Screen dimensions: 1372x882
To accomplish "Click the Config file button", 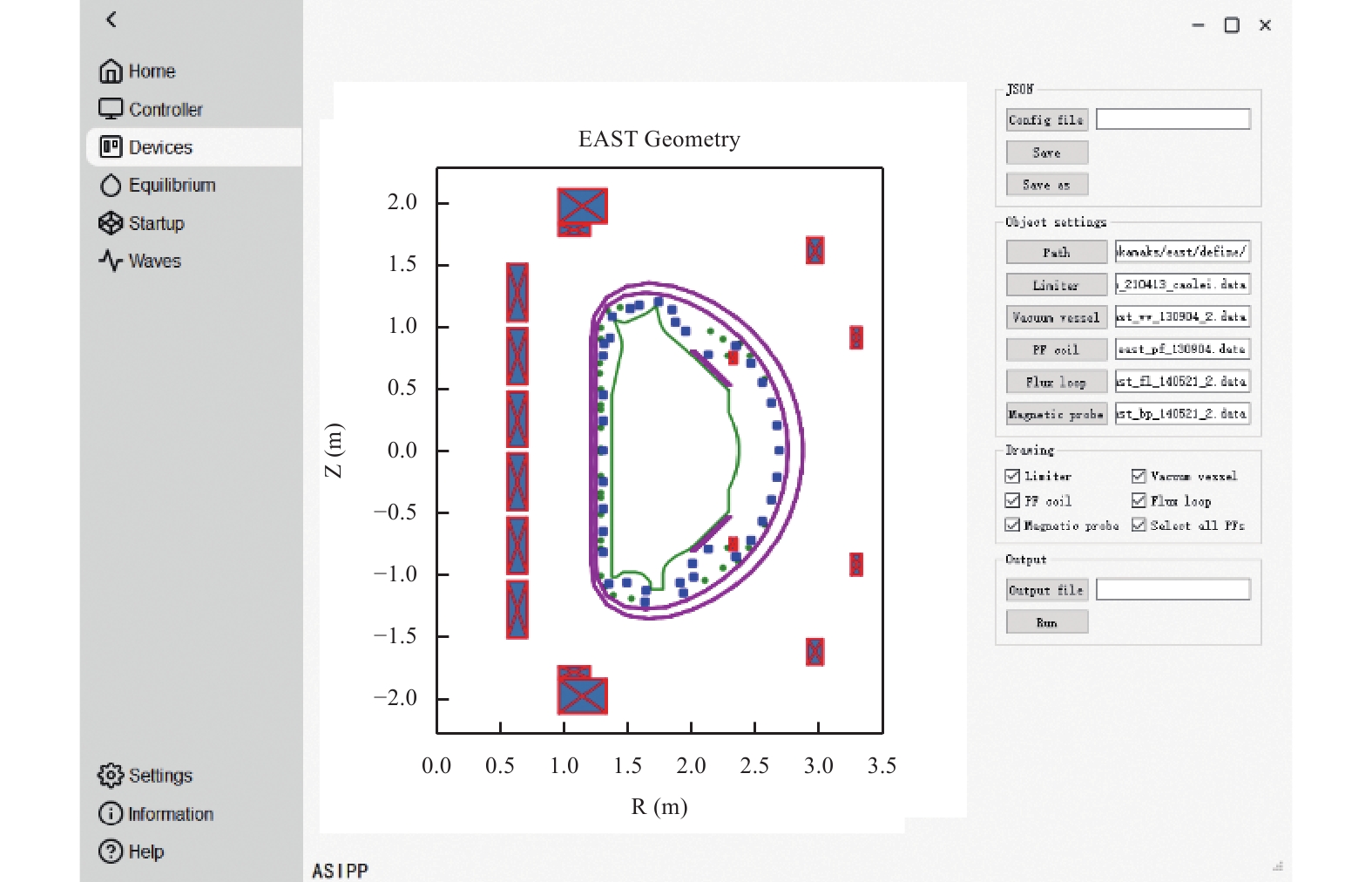I will pyautogui.click(x=1046, y=119).
